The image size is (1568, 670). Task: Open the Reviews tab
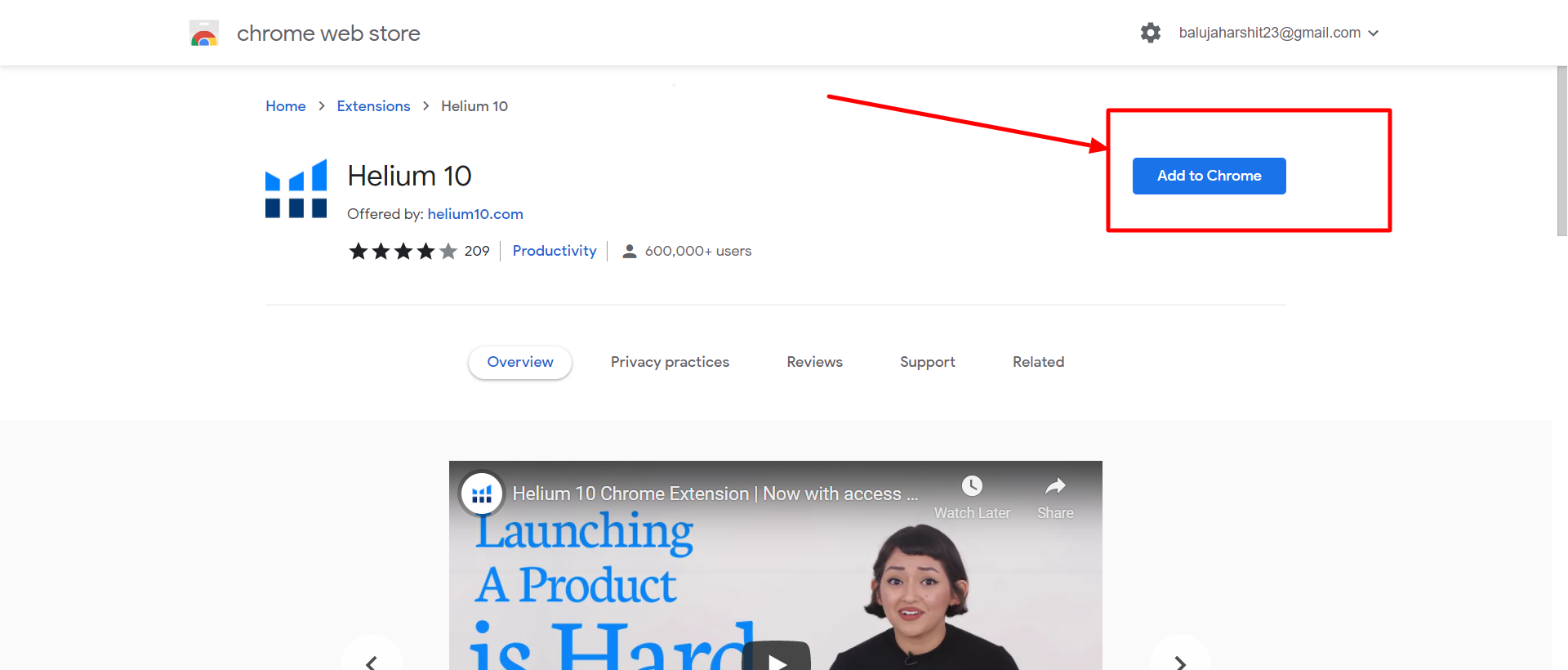click(814, 362)
